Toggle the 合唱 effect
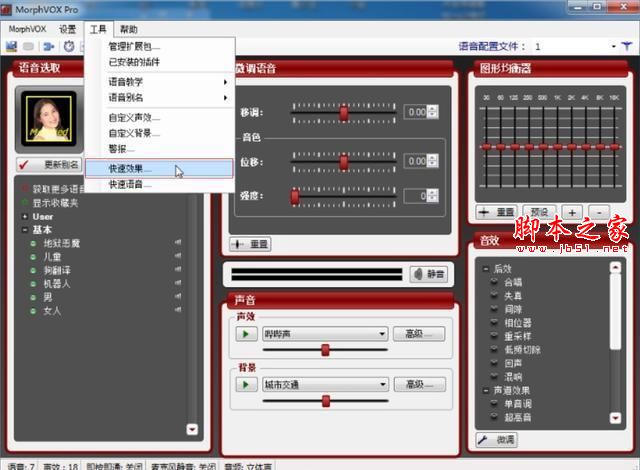The width and height of the screenshot is (640, 470). [x=513, y=282]
